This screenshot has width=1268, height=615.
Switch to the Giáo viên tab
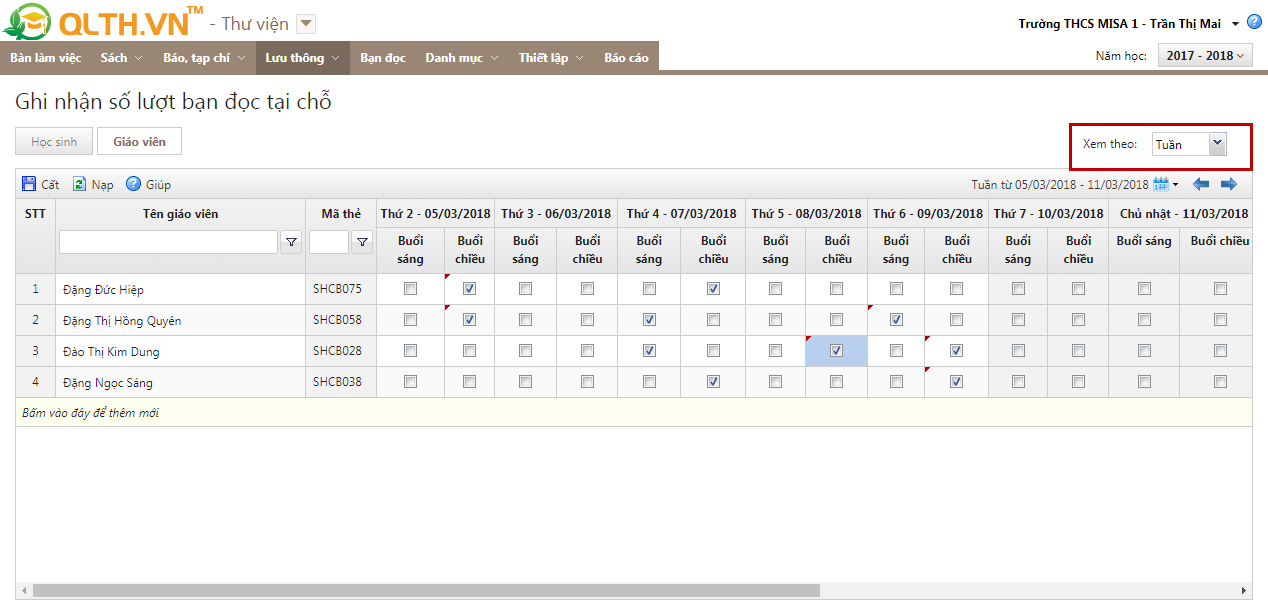(x=140, y=142)
